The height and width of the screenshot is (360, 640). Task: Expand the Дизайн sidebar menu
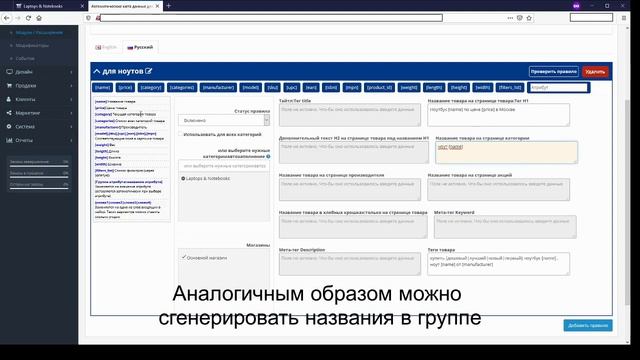[39, 72]
